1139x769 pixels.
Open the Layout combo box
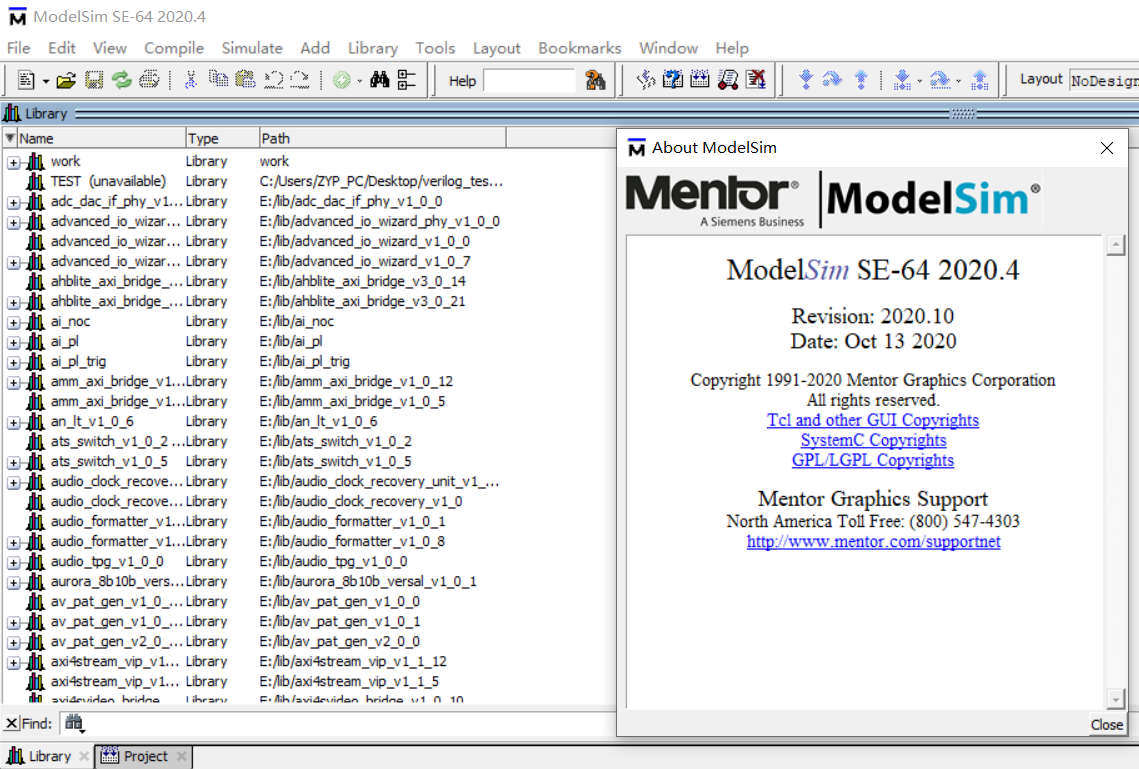tap(1103, 81)
